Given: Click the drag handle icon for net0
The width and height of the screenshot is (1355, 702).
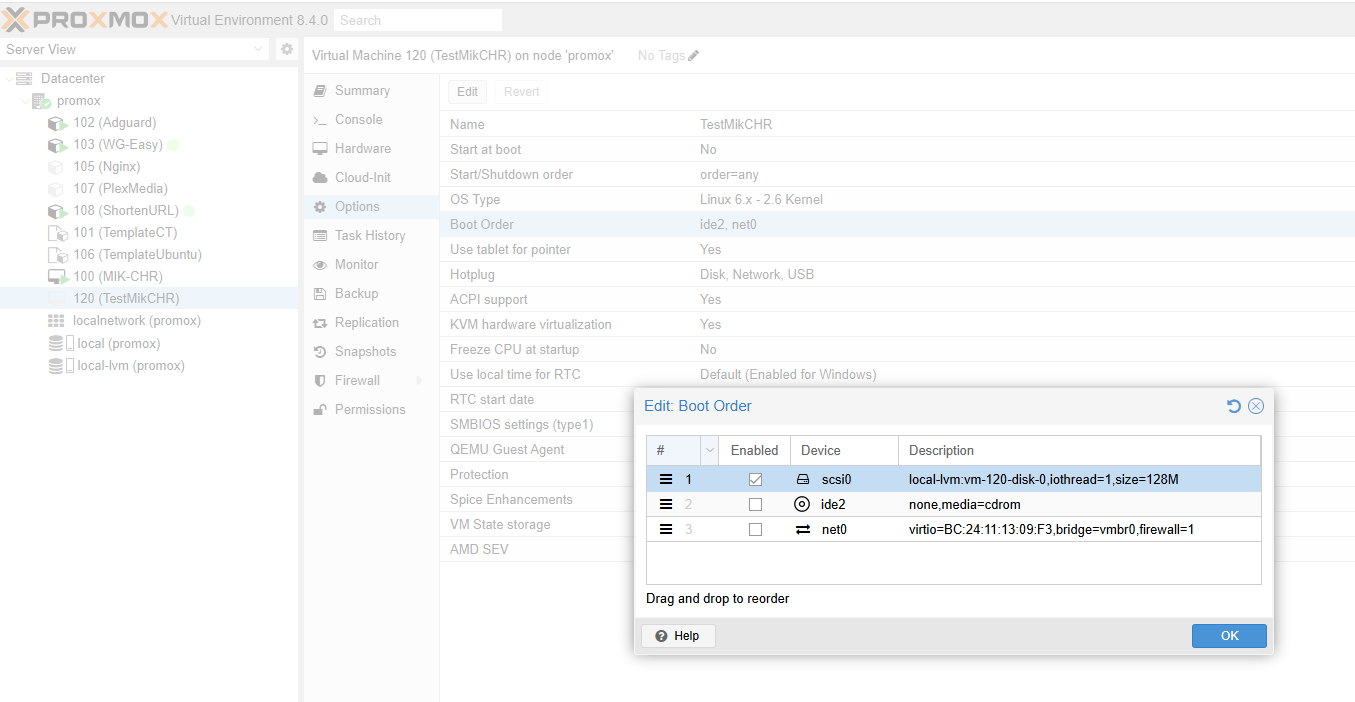Looking at the screenshot, I should point(666,529).
